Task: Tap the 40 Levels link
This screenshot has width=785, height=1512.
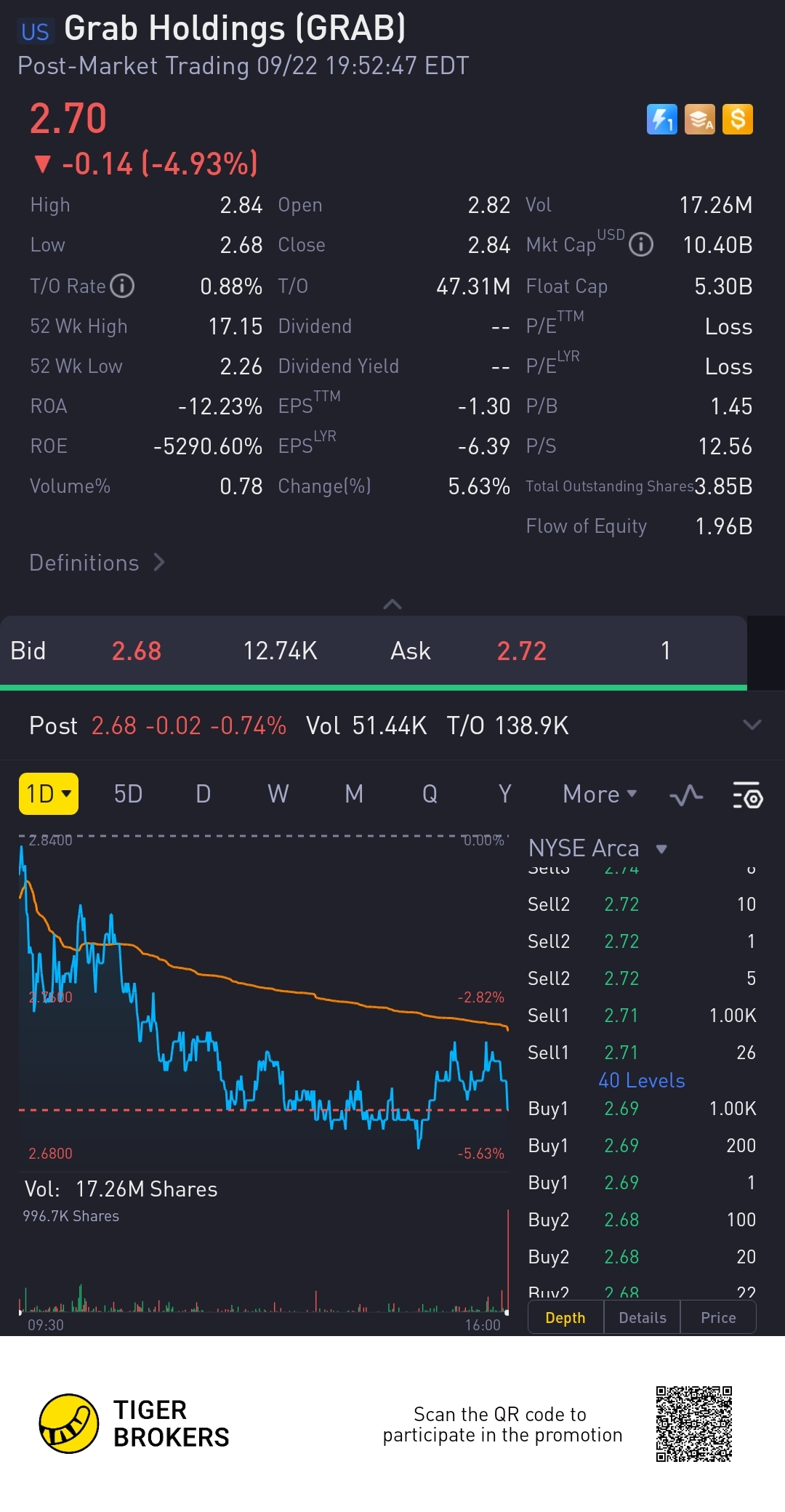Action: coord(641,1081)
